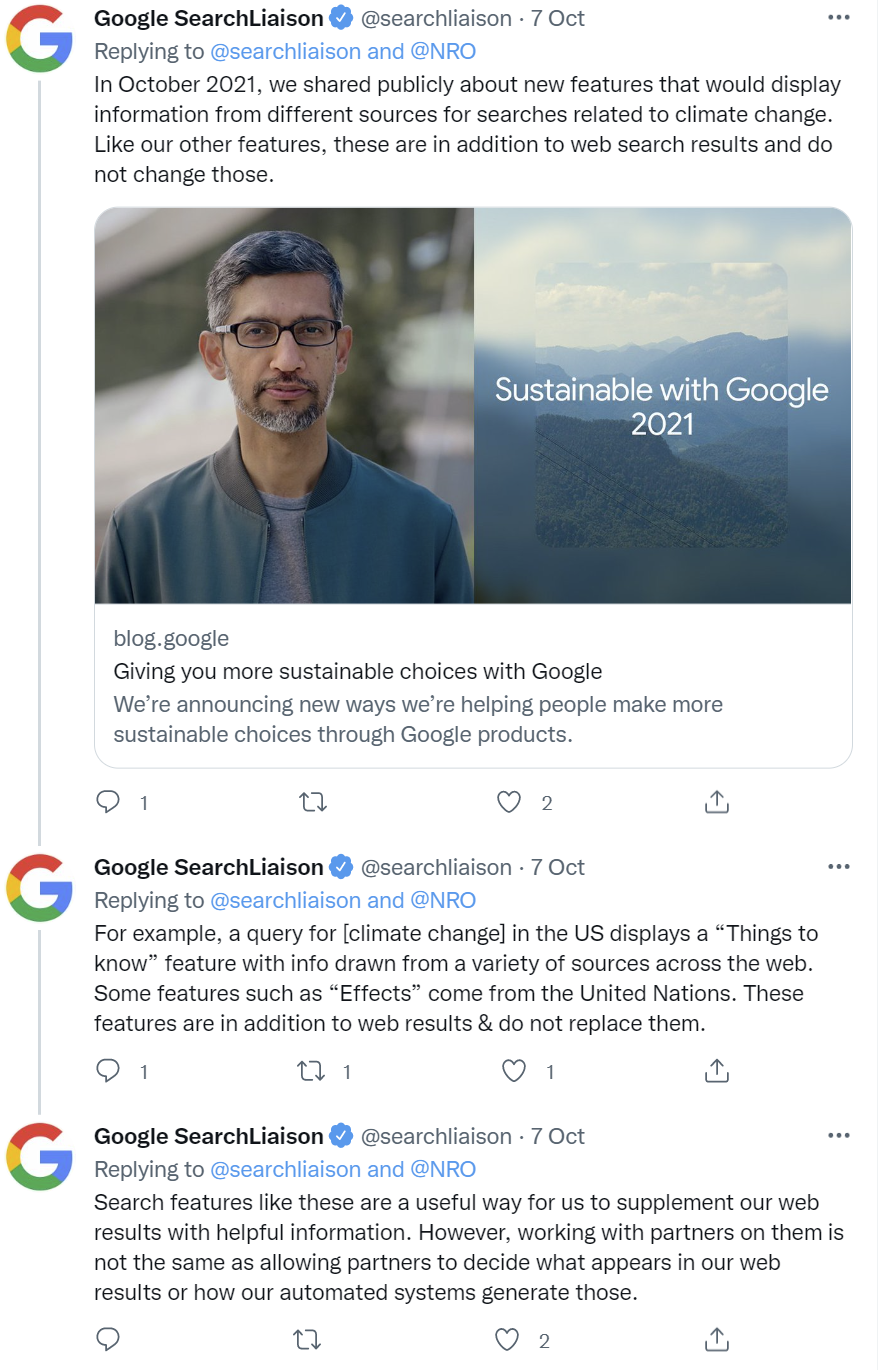Share the first tweet via upload icon
Screen dimensions: 885x1370
[x=716, y=802]
